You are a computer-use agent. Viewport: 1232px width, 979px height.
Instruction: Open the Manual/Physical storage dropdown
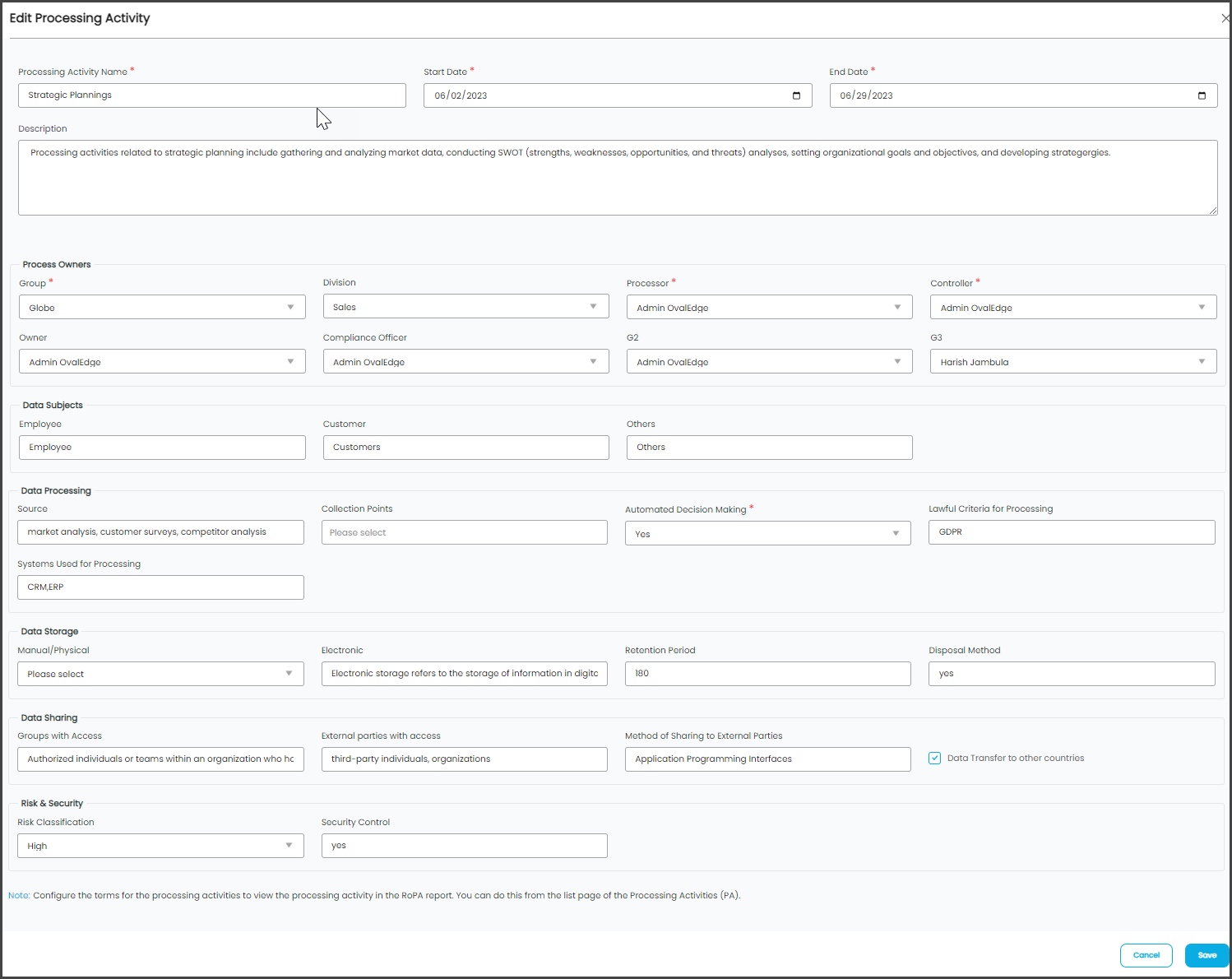coord(160,674)
